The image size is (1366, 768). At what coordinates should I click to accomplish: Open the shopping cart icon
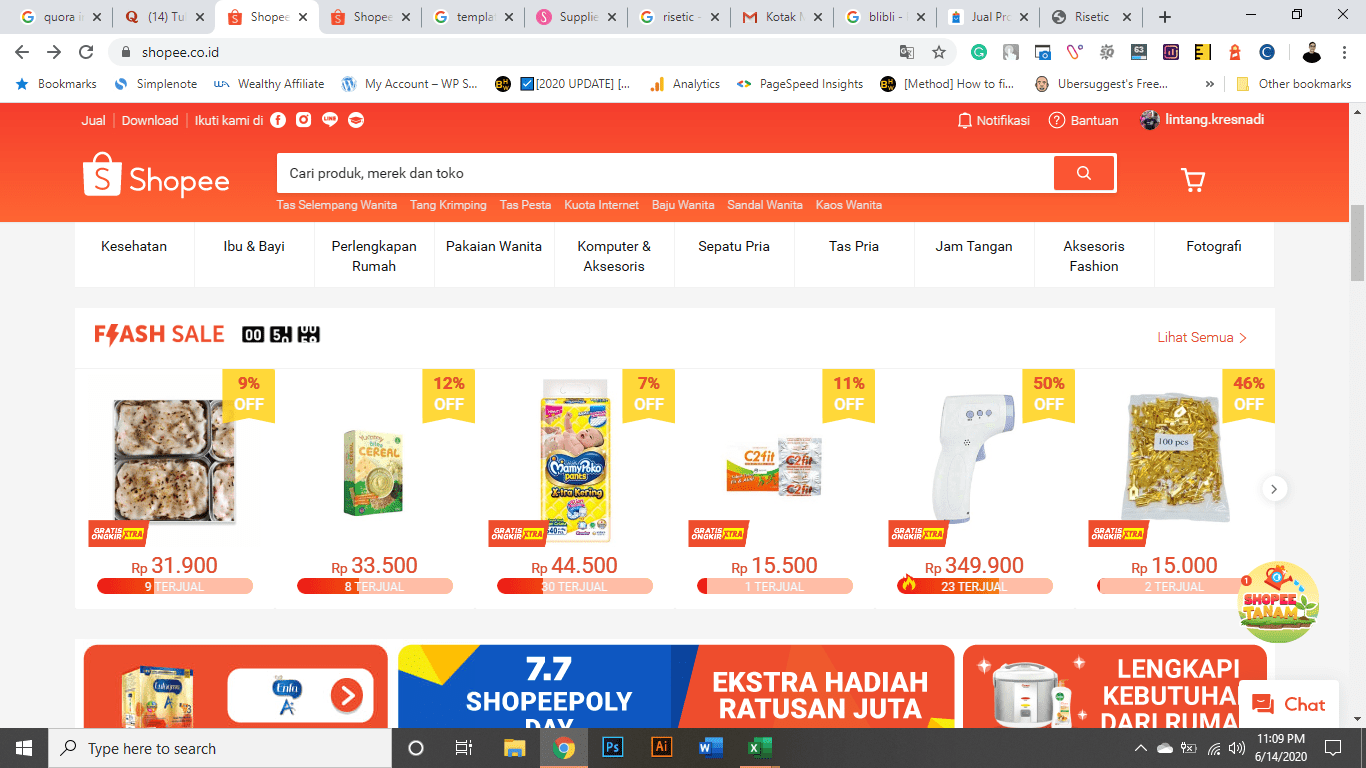coord(1193,180)
